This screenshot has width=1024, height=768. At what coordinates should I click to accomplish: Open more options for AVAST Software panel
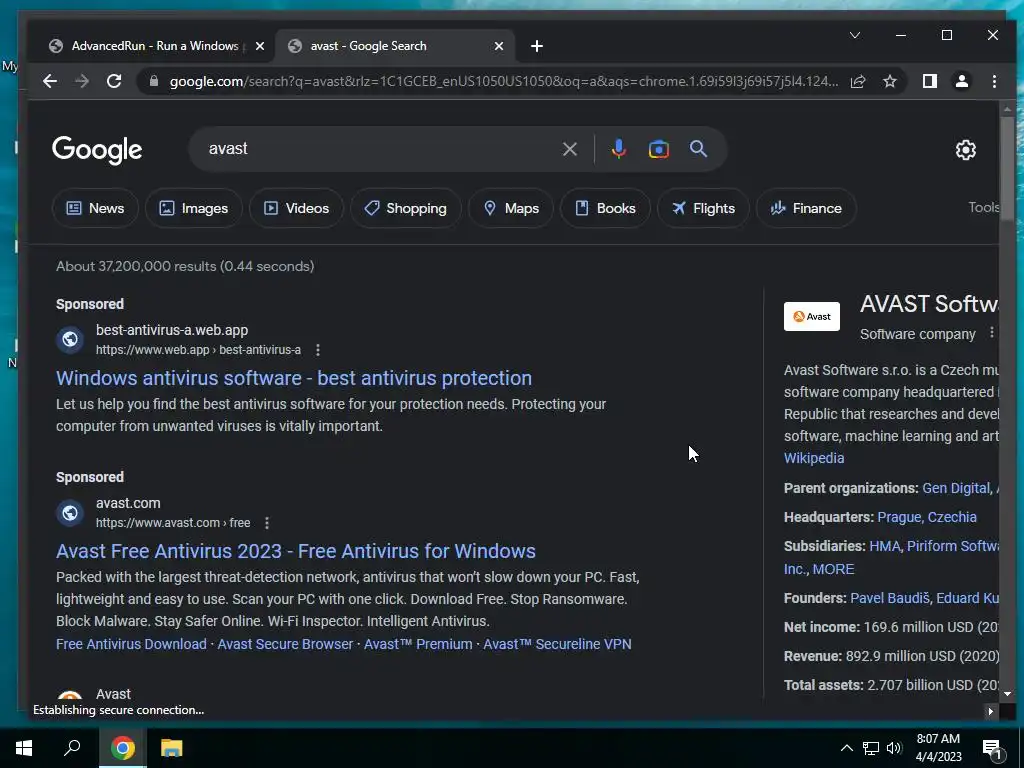tap(991, 332)
